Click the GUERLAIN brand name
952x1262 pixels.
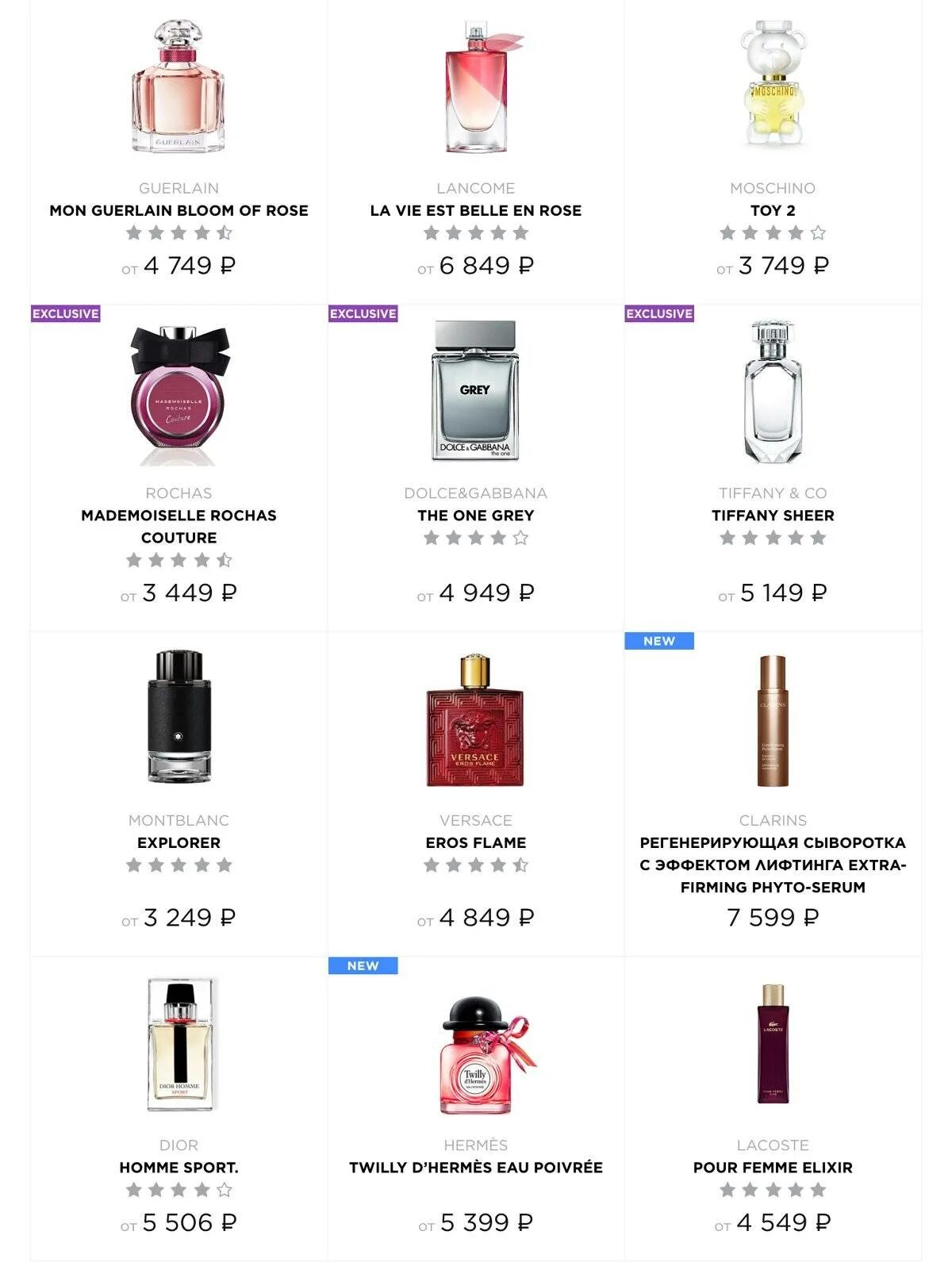point(179,188)
